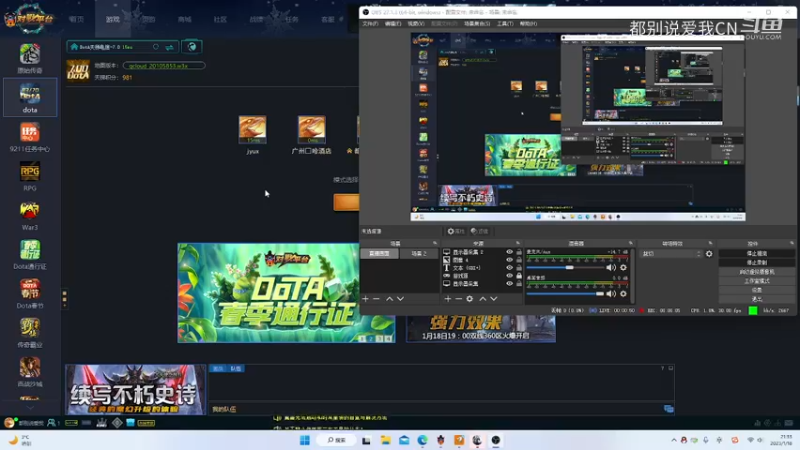The width and height of the screenshot is (800, 450).
Task: Open Dota春节 in the sidebar
Action: [30, 294]
